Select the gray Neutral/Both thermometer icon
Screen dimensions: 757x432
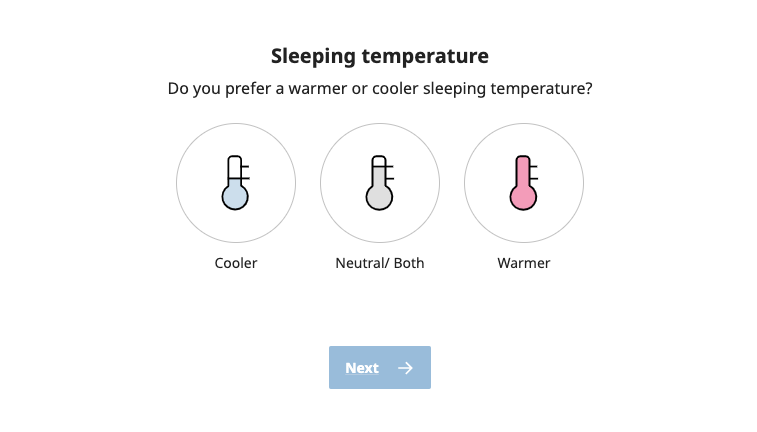(379, 182)
